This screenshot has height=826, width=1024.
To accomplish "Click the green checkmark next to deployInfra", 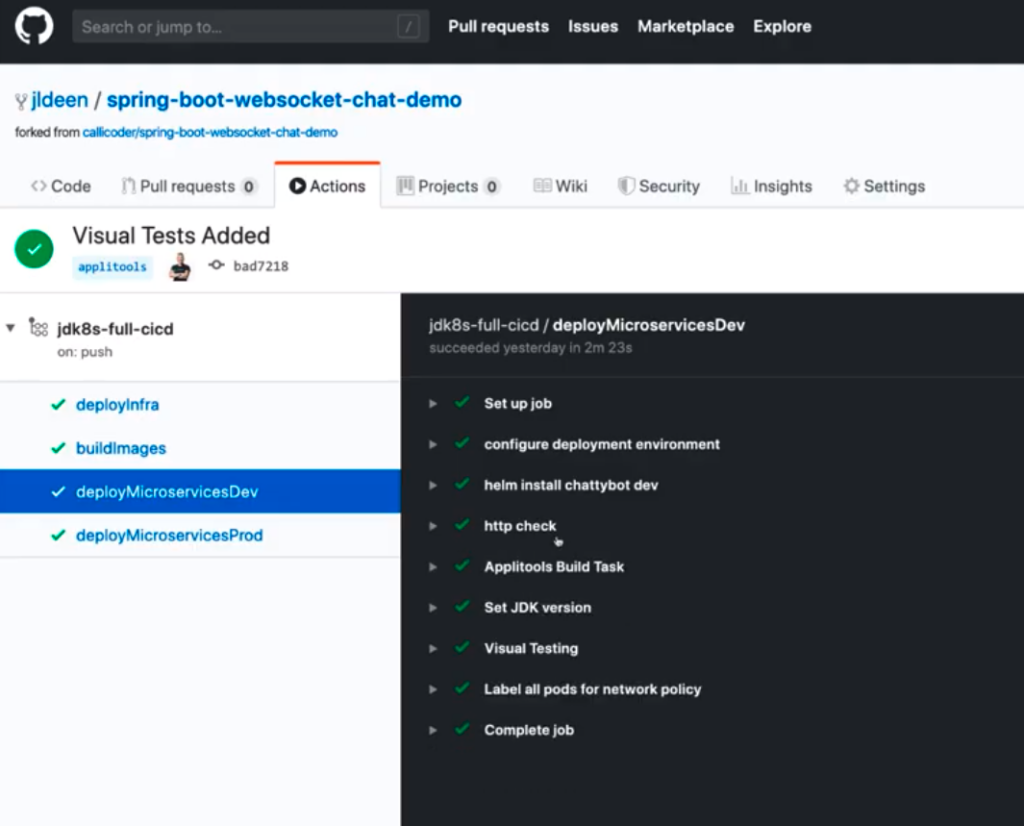I will click(58, 405).
